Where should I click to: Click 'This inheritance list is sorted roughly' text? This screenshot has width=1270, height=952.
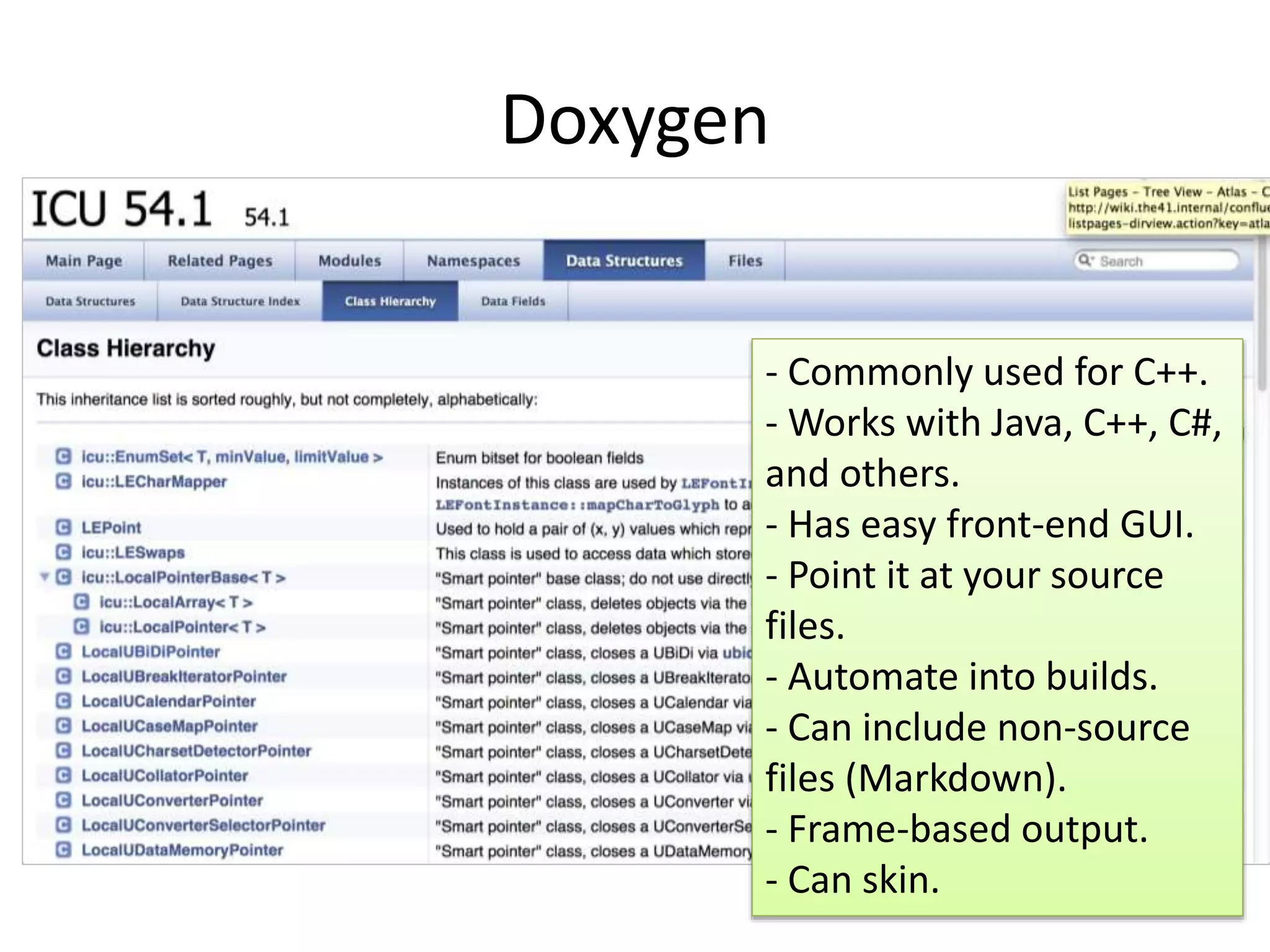pyautogui.click(x=286, y=400)
